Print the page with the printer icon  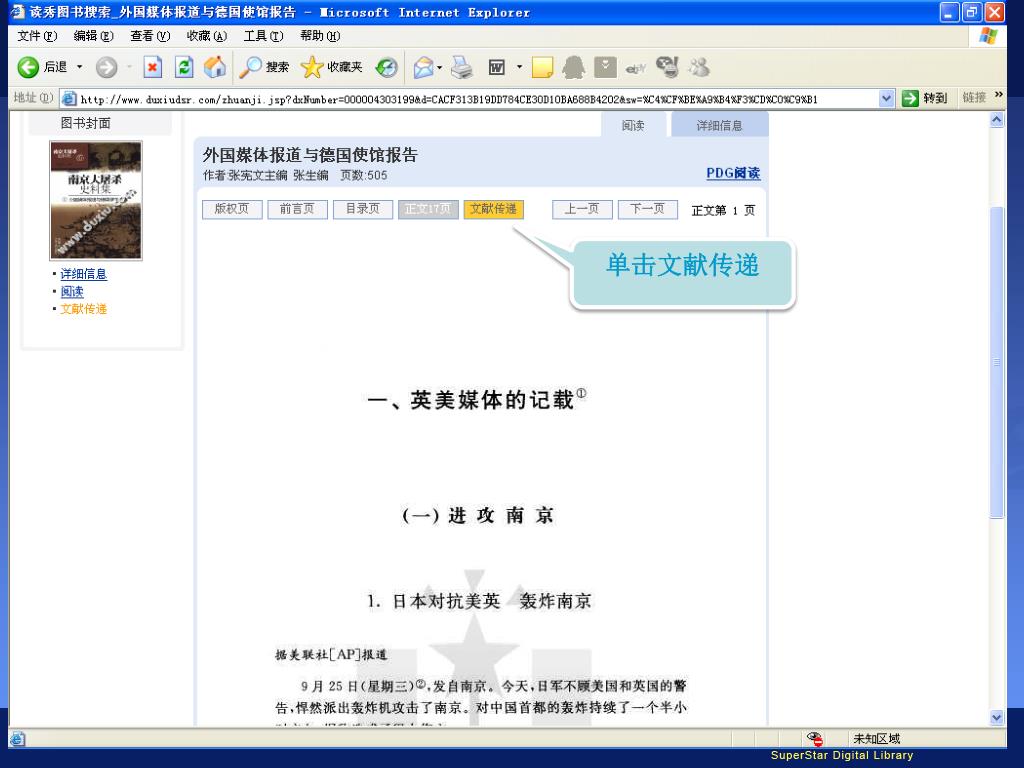[462, 67]
